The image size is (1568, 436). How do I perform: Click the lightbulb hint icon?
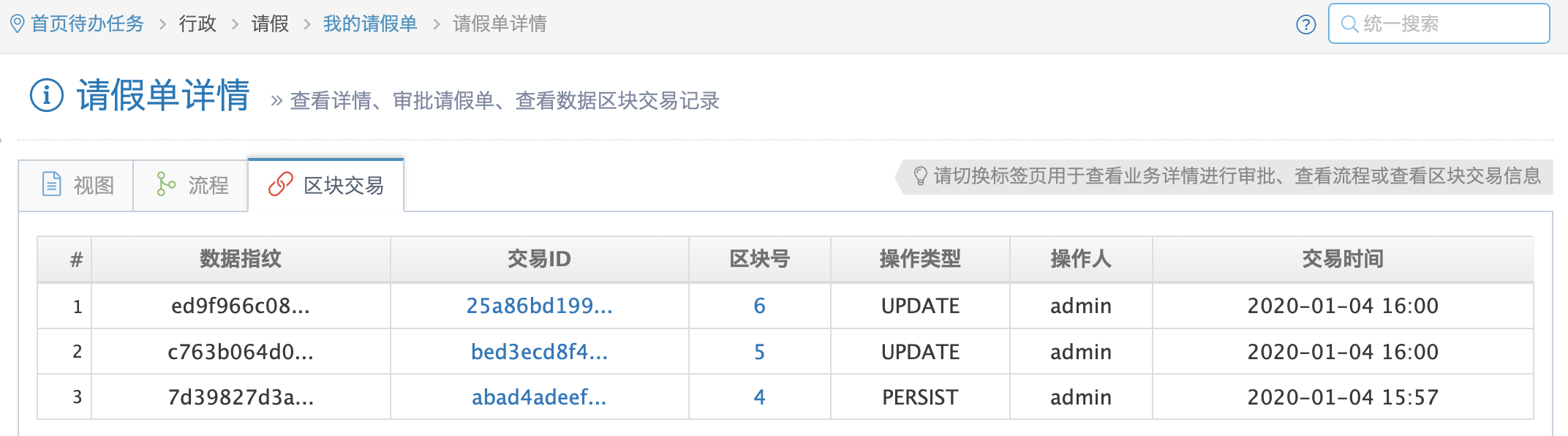[x=920, y=176]
